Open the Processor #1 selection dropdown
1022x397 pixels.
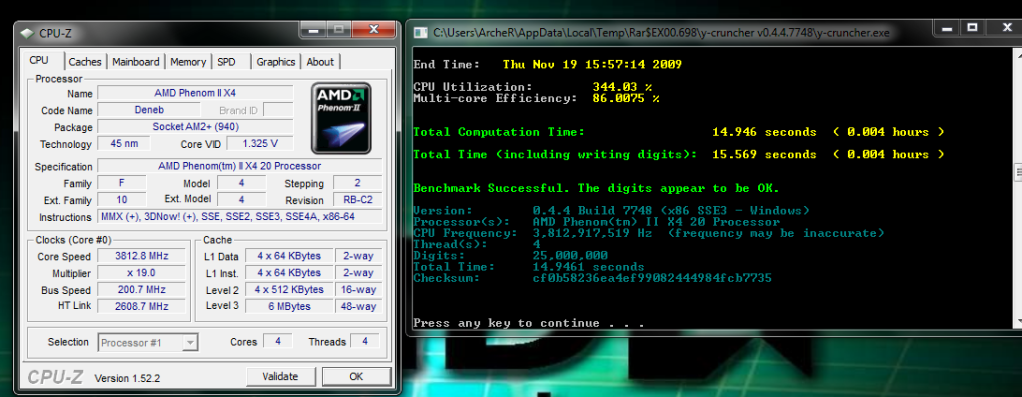tap(148, 342)
